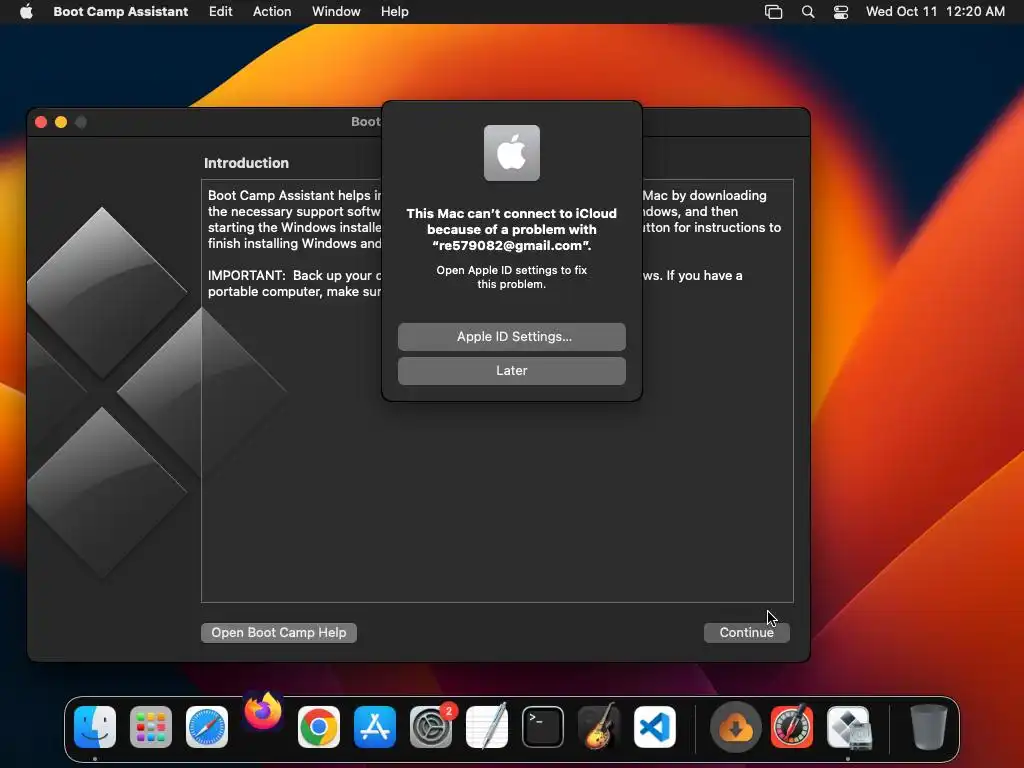Click the Apple logo in the iCloud dialog
Image resolution: width=1024 pixels, height=768 pixels.
pyautogui.click(x=511, y=153)
